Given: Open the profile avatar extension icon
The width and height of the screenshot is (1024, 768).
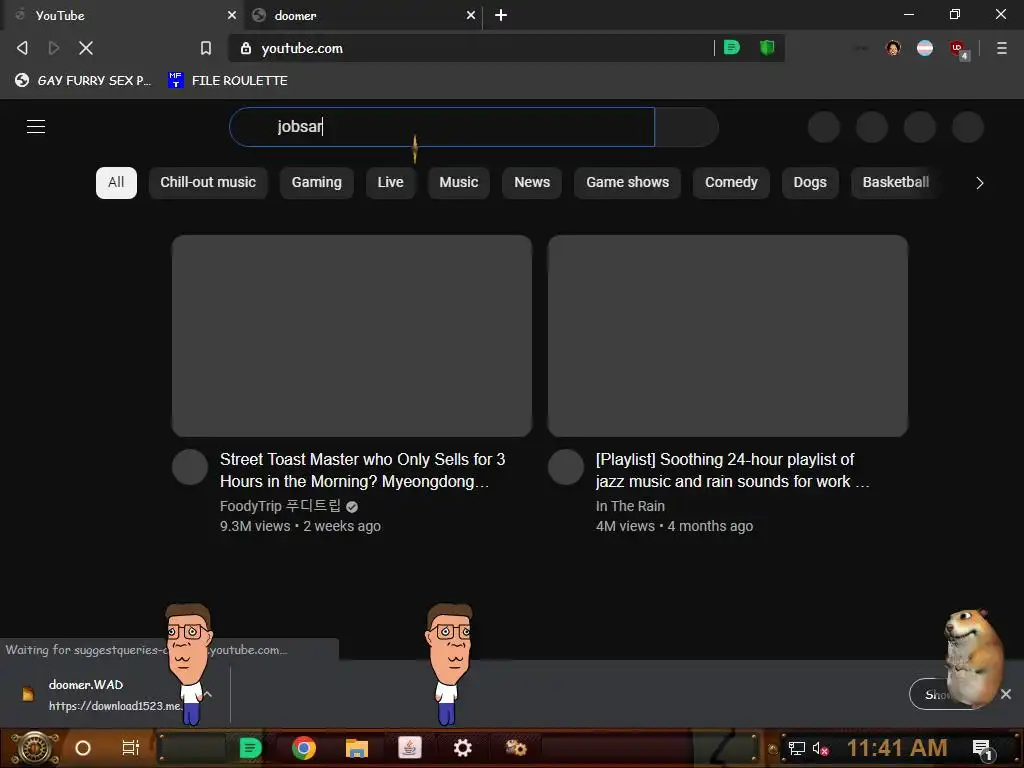Looking at the screenshot, I should 893,48.
